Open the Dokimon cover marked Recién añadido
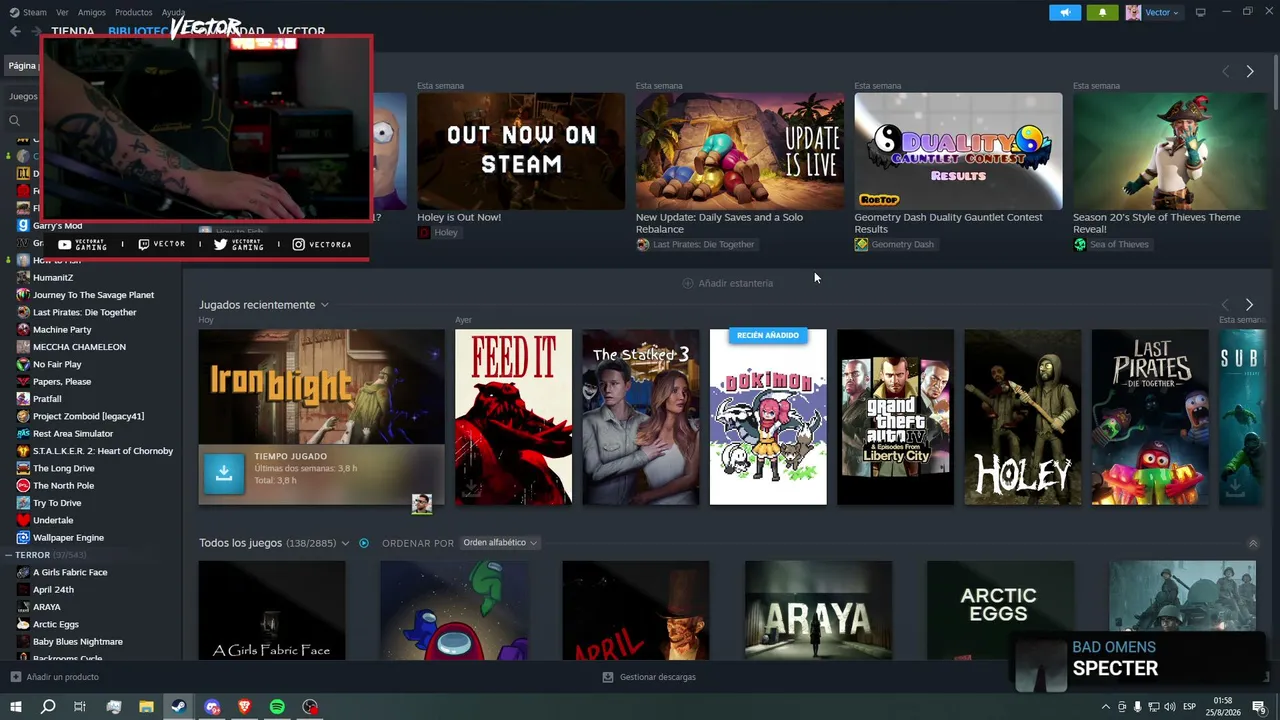 (768, 417)
